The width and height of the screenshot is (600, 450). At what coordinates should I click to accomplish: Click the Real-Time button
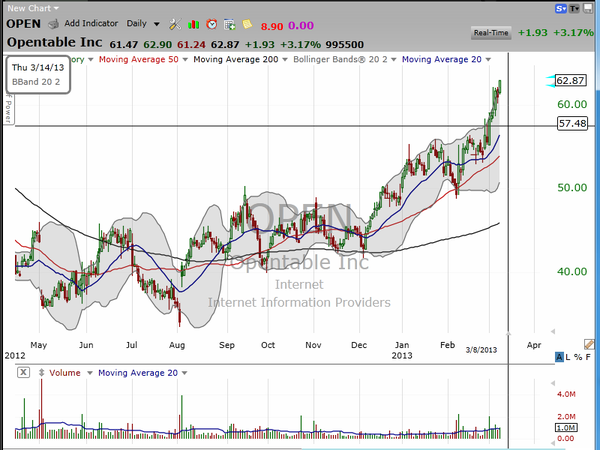tap(491, 33)
